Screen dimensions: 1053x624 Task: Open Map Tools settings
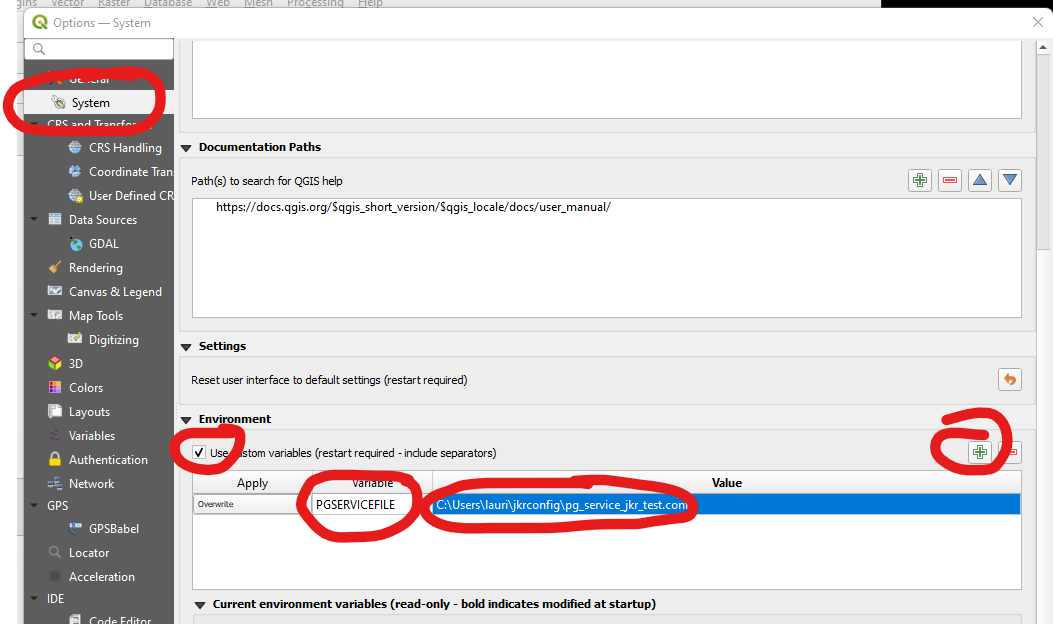tap(95, 316)
